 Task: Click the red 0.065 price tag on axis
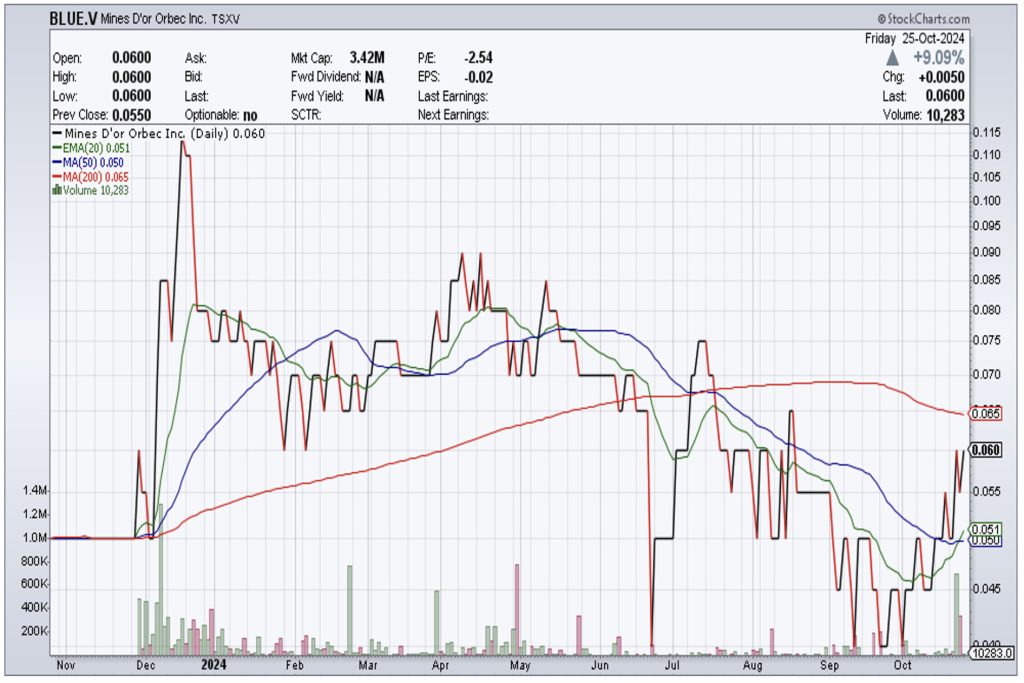(x=987, y=413)
